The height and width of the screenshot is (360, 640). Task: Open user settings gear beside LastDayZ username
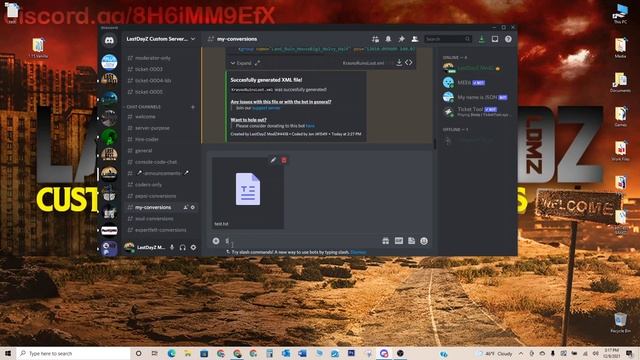pos(193,247)
